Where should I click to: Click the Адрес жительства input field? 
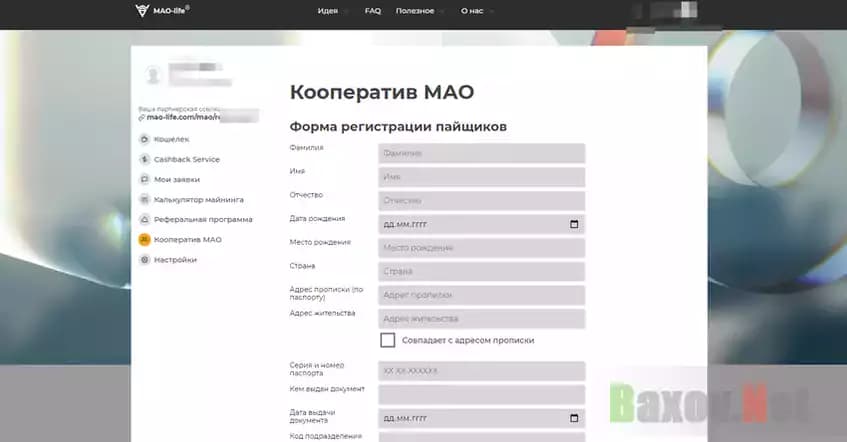tap(482, 319)
